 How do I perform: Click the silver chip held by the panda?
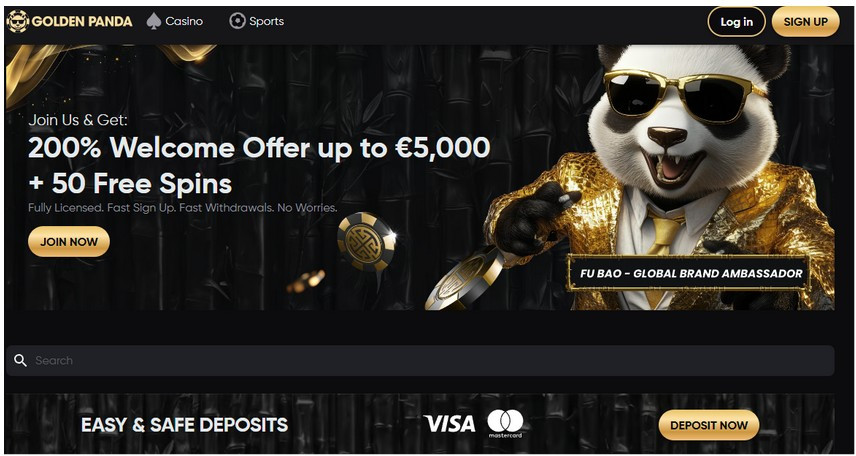465,279
